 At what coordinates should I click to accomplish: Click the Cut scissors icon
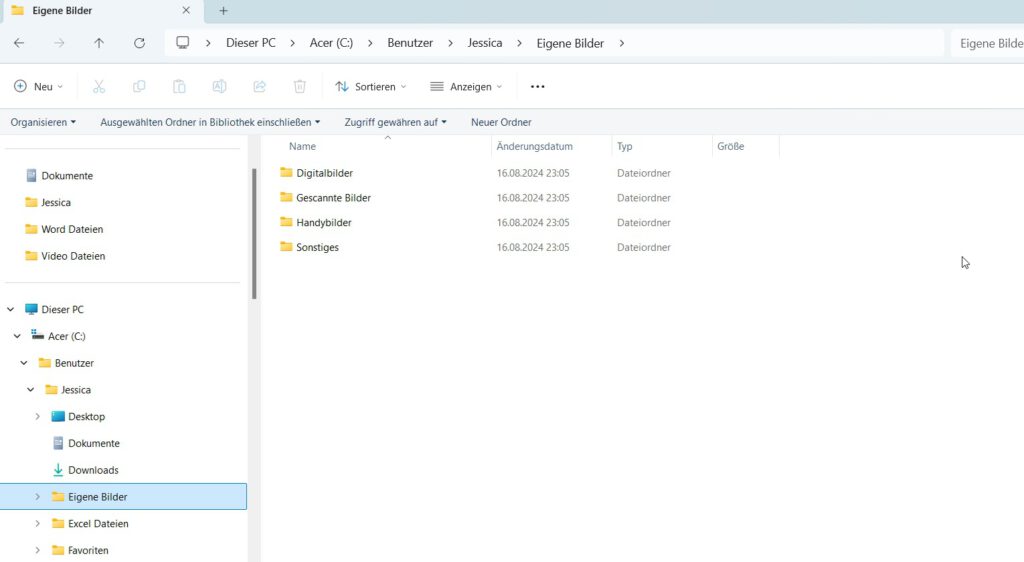tap(99, 86)
